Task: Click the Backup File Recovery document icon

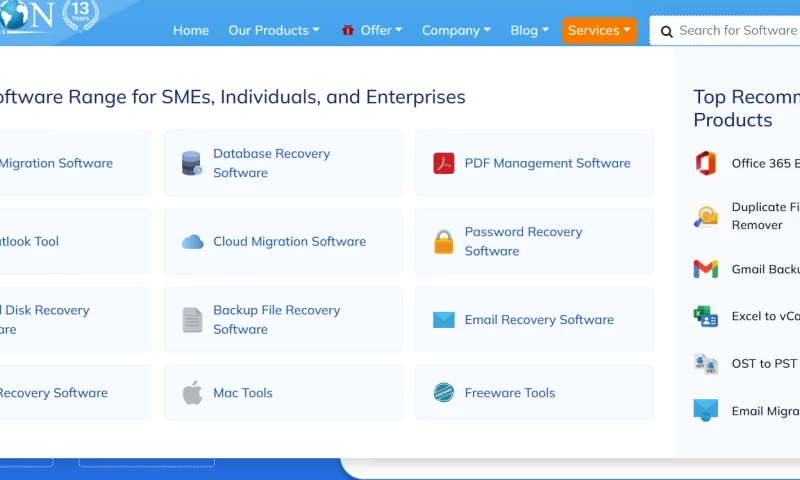Action: point(192,320)
